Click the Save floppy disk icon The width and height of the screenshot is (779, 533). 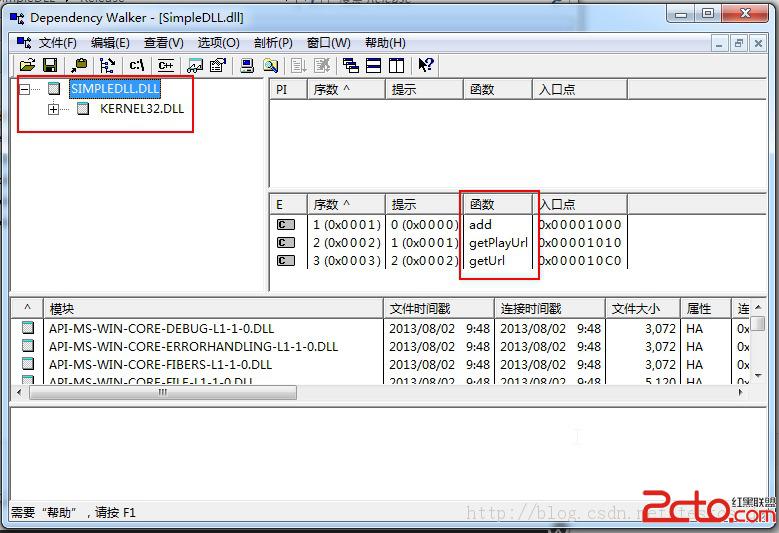coord(50,65)
